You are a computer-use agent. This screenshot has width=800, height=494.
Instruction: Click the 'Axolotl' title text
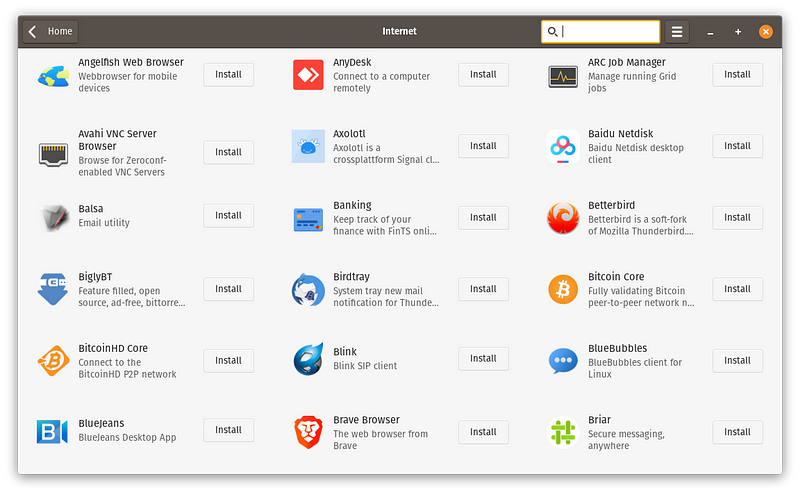pyautogui.click(x=349, y=134)
